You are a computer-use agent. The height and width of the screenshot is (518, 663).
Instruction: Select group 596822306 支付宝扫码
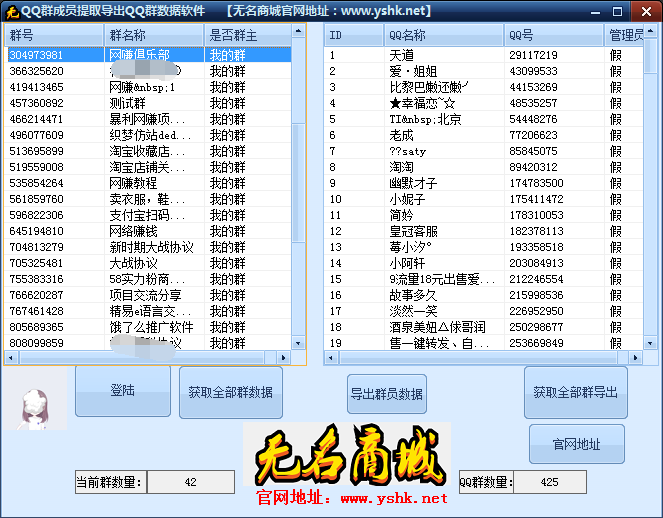point(148,215)
